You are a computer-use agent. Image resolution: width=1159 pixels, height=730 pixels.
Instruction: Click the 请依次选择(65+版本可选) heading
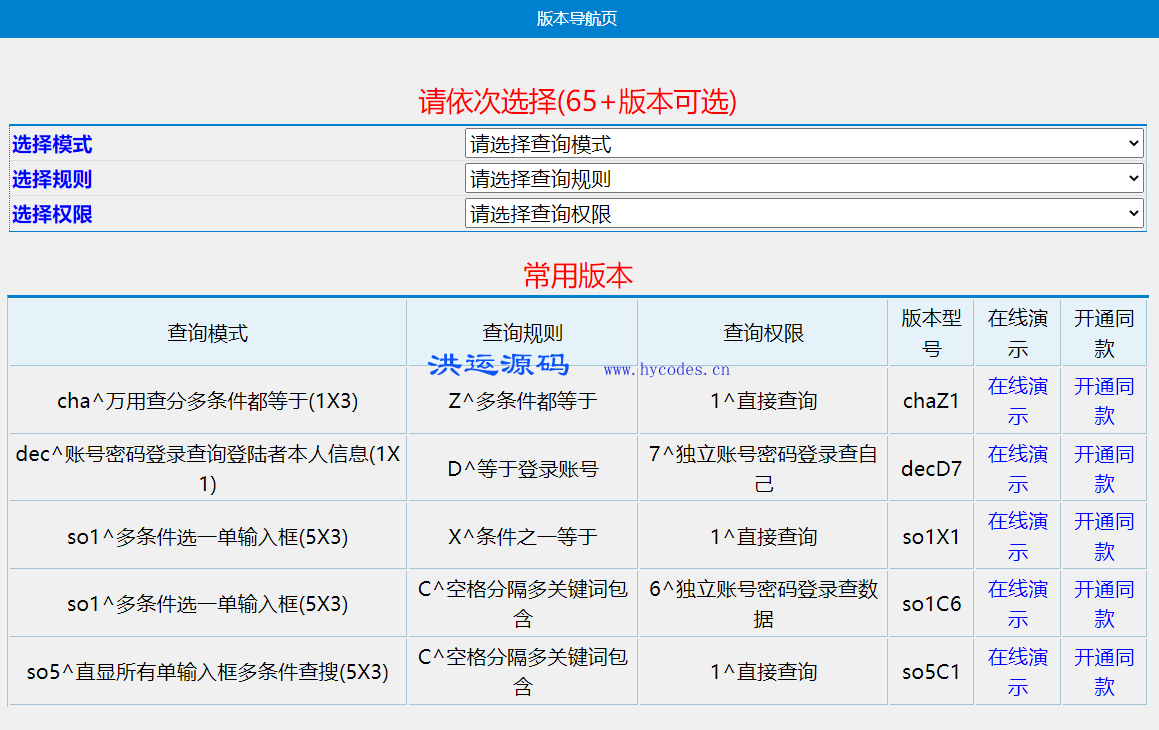577,101
